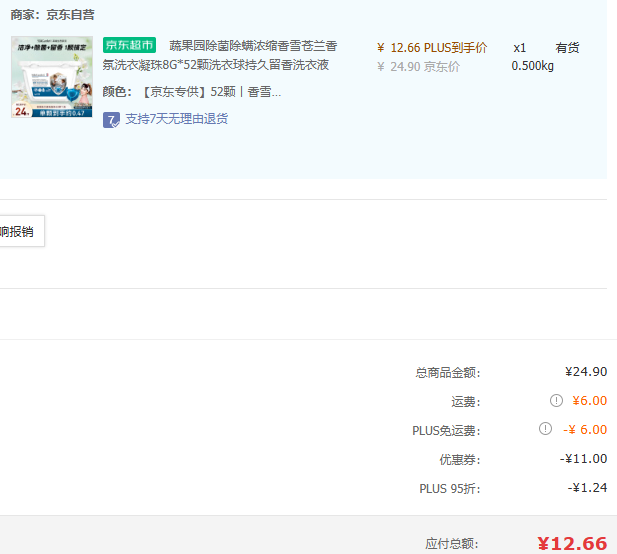617x554 pixels.
Task: Select the PLUS 95折 label
Action: tap(449, 489)
